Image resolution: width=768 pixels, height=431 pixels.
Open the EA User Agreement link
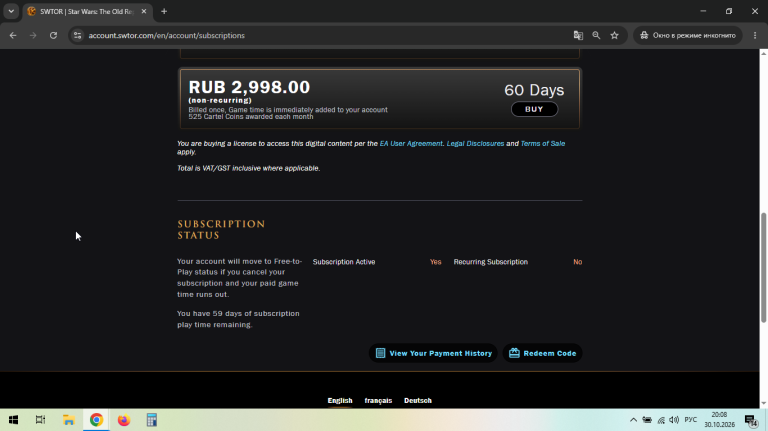click(x=410, y=144)
